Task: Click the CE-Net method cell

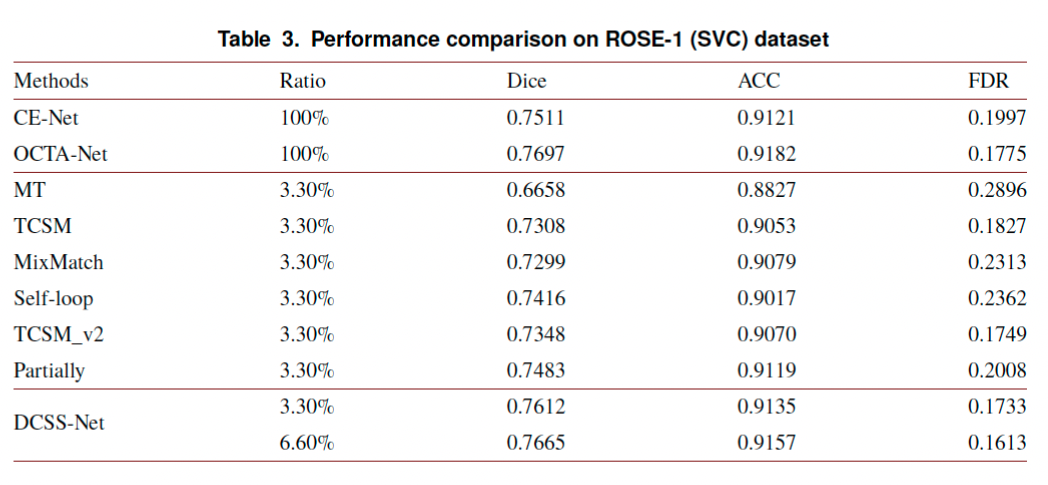Action: 47,118
